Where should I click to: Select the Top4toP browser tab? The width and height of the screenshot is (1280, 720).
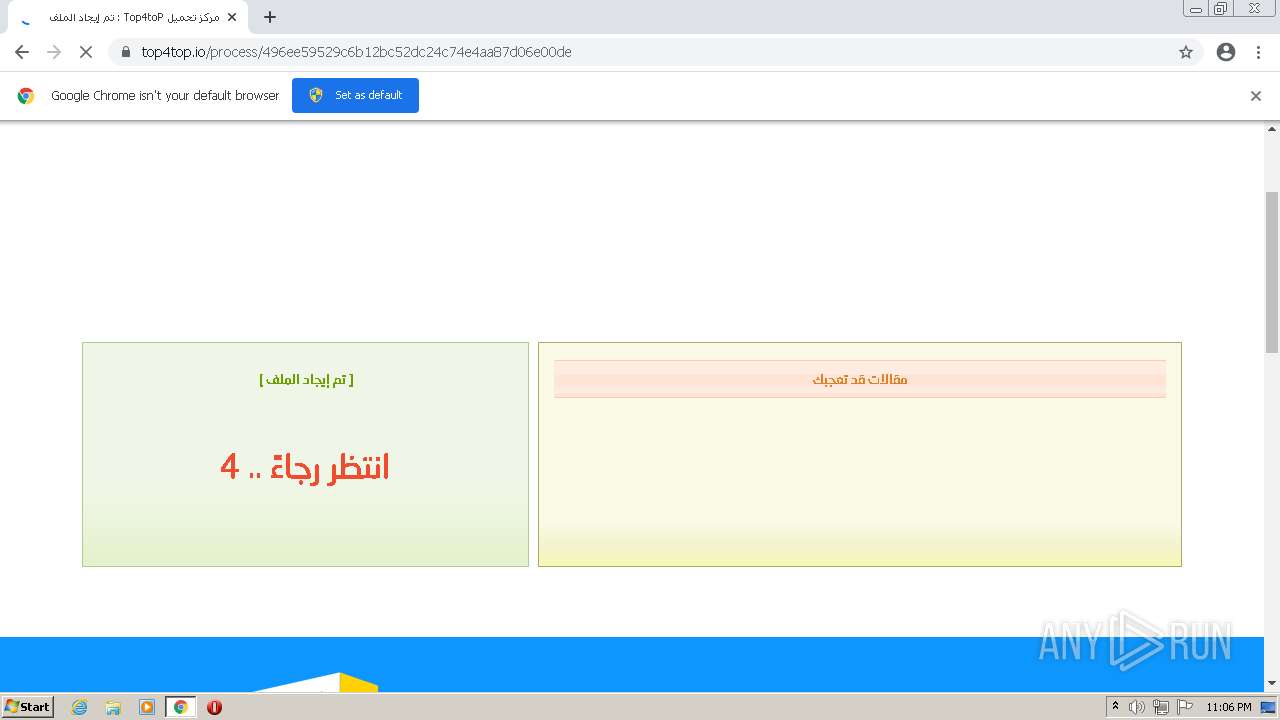(127, 17)
